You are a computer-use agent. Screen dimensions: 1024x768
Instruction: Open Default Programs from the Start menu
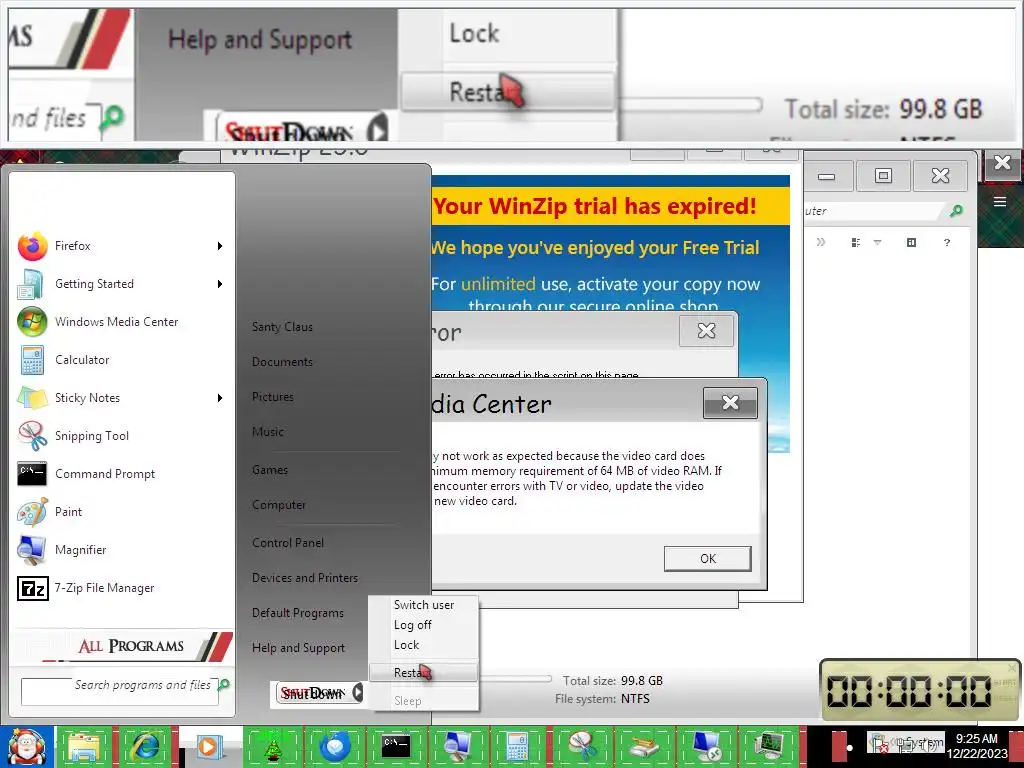(x=298, y=613)
